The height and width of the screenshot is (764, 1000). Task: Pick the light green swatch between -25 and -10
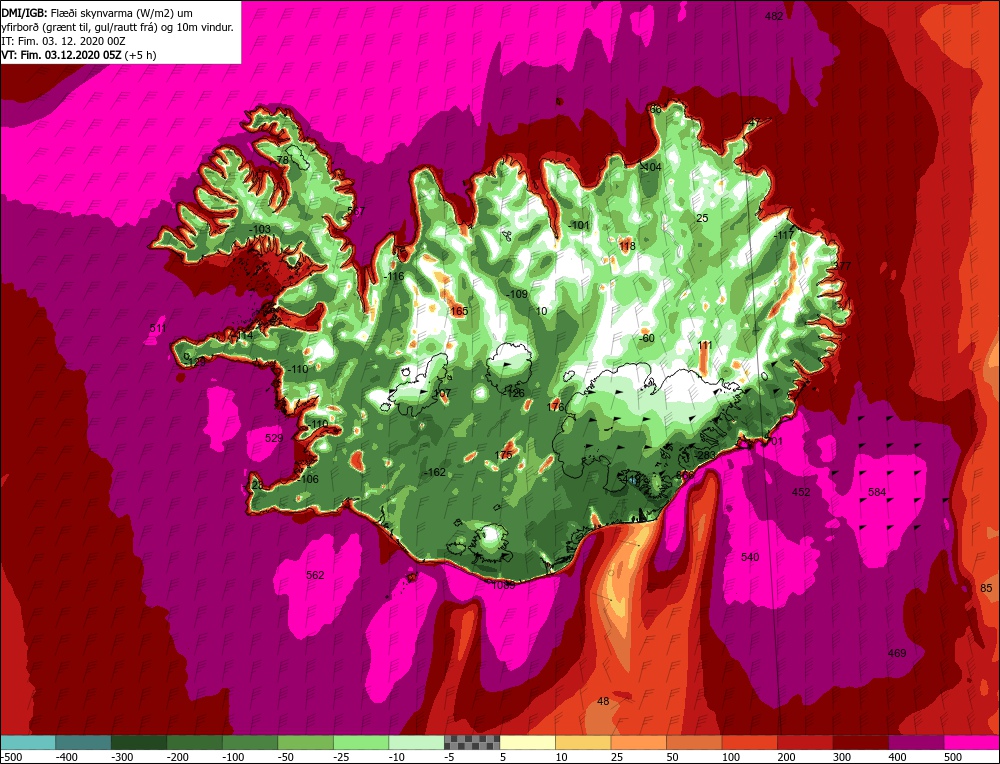pos(361,742)
